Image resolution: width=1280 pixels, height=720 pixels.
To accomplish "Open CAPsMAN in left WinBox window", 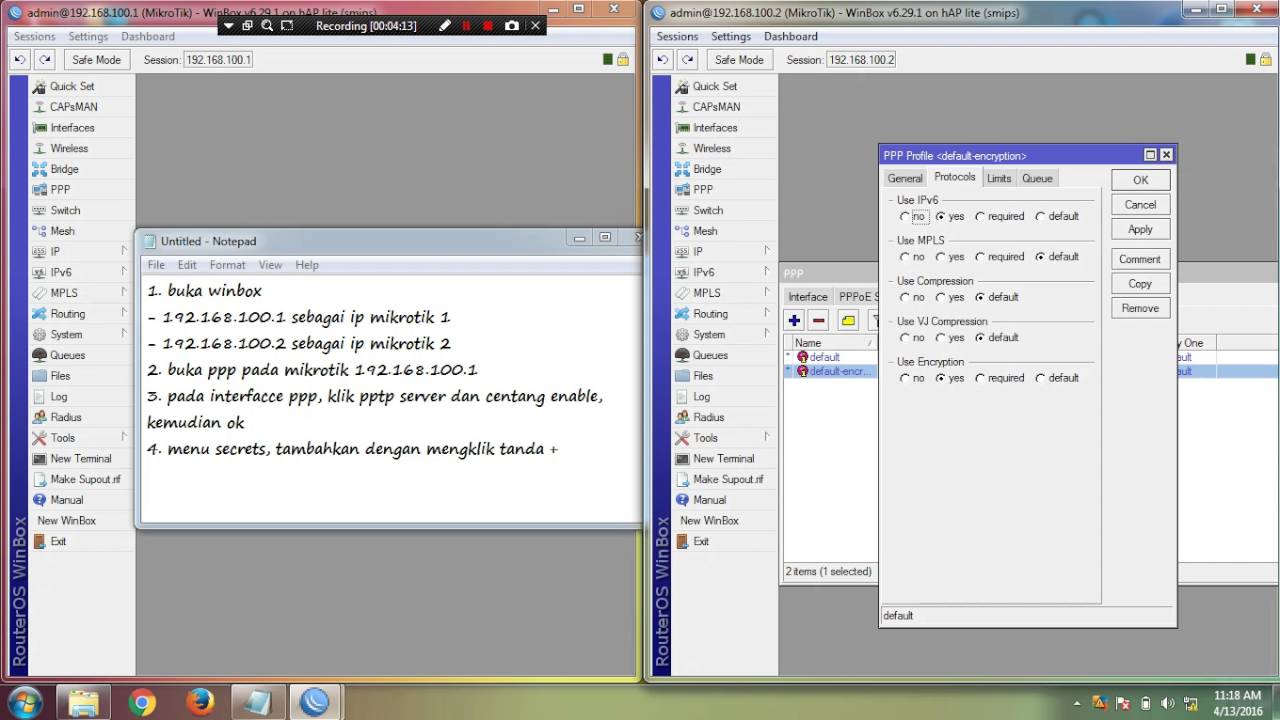I will click(x=73, y=107).
